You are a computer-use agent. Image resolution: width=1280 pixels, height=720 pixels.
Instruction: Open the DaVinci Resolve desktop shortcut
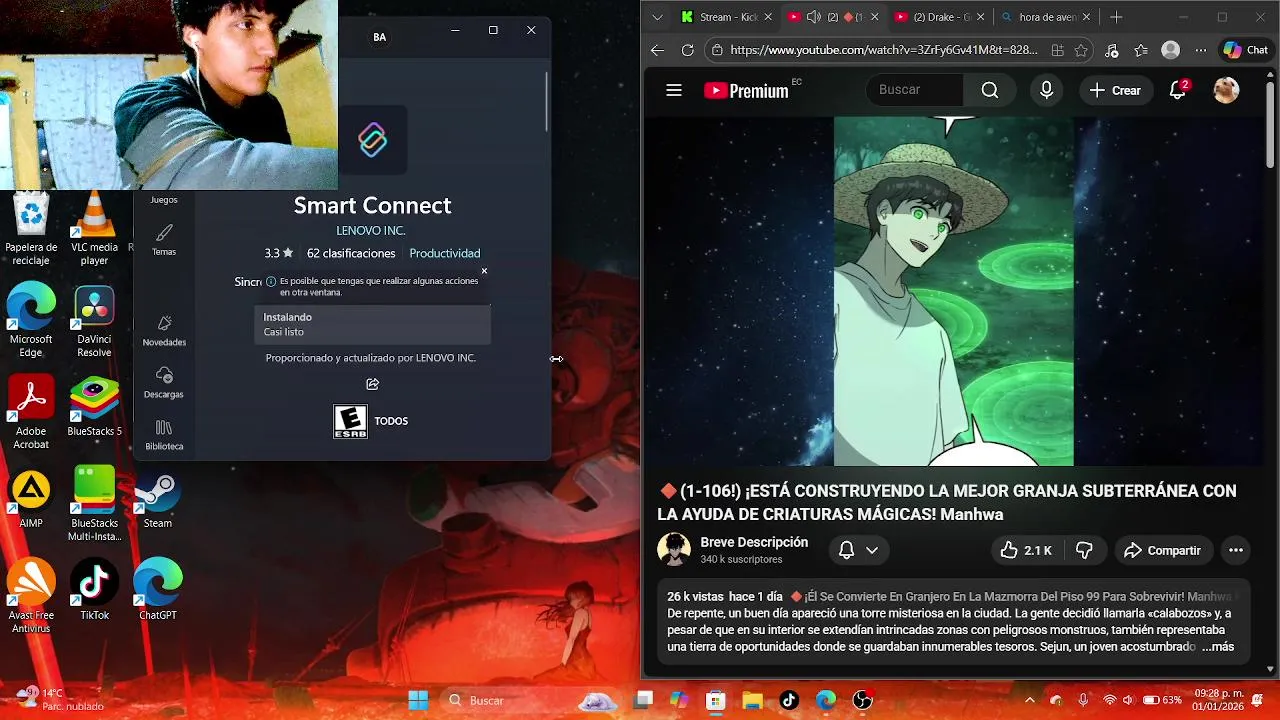pos(95,322)
